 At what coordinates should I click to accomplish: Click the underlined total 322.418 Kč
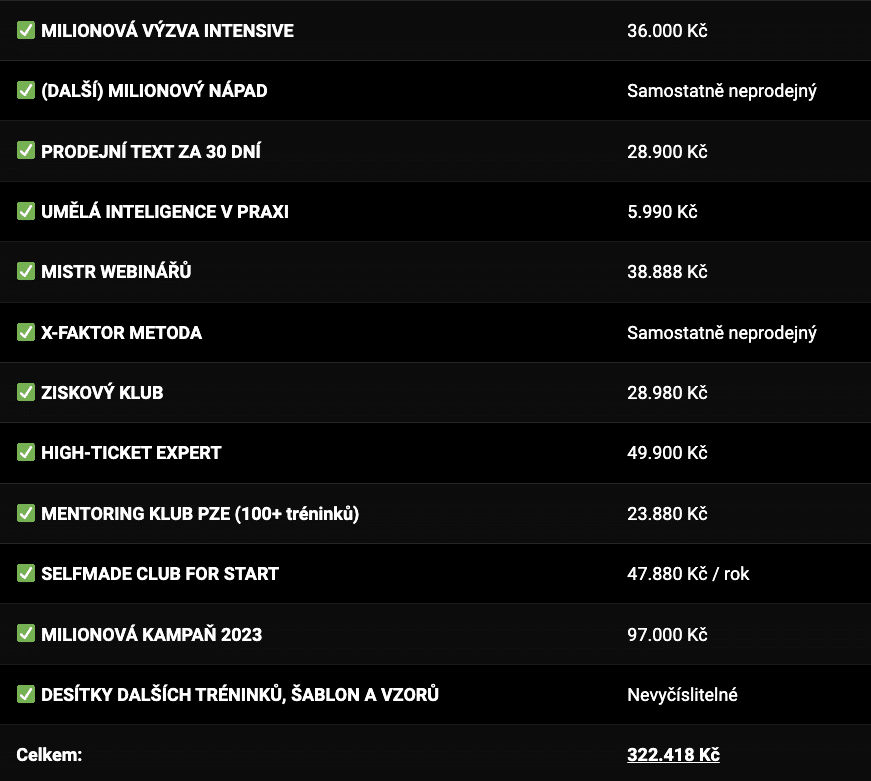[x=673, y=754]
